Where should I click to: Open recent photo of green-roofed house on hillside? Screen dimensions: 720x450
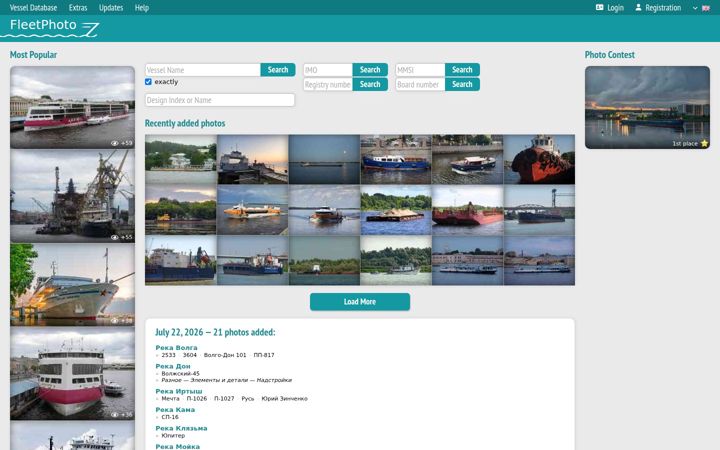pyautogui.click(x=180, y=159)
